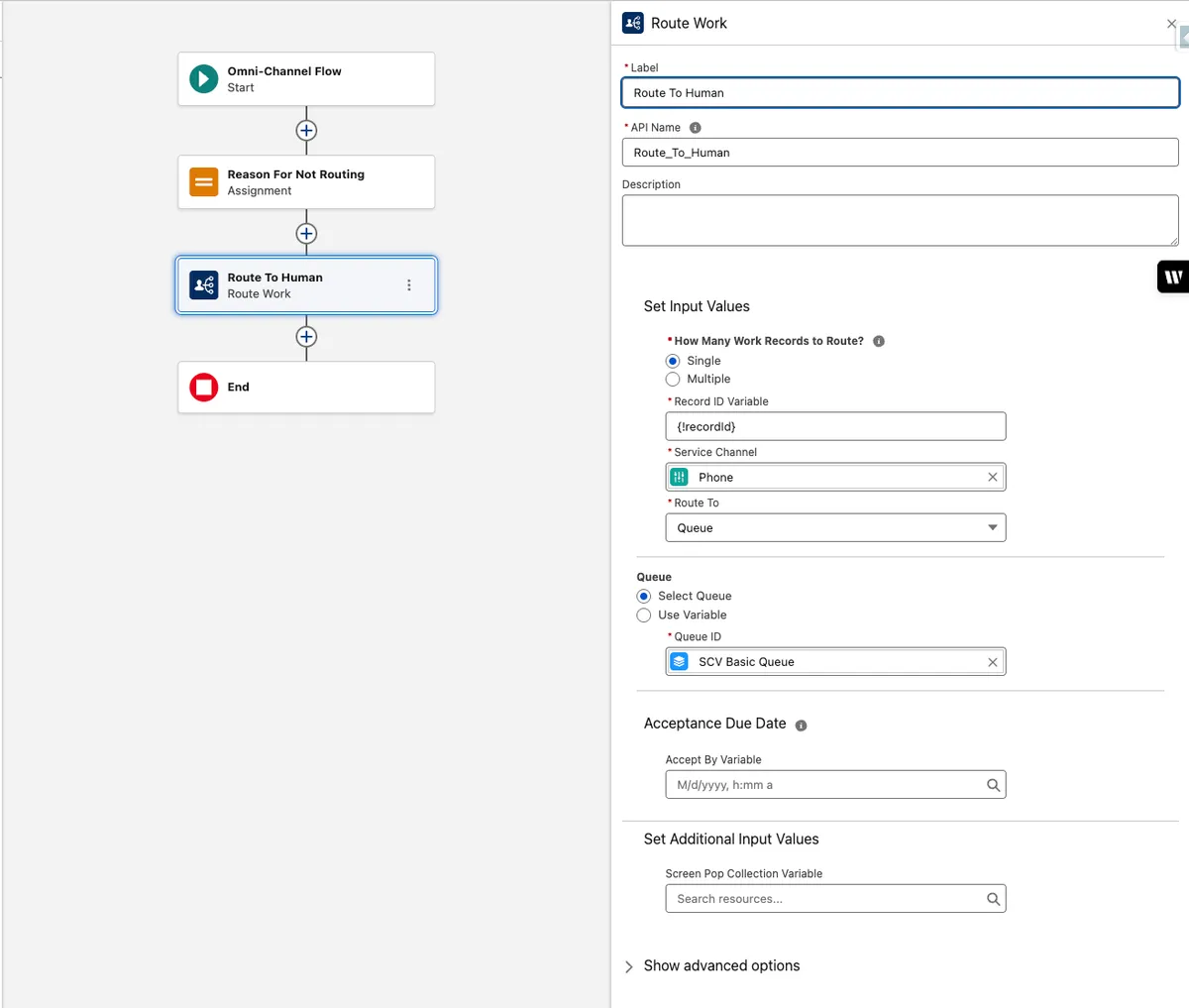Click the red End element icon
Image resolution: width=1189 pixels, height=1008 pixels.
click(204, 387)
